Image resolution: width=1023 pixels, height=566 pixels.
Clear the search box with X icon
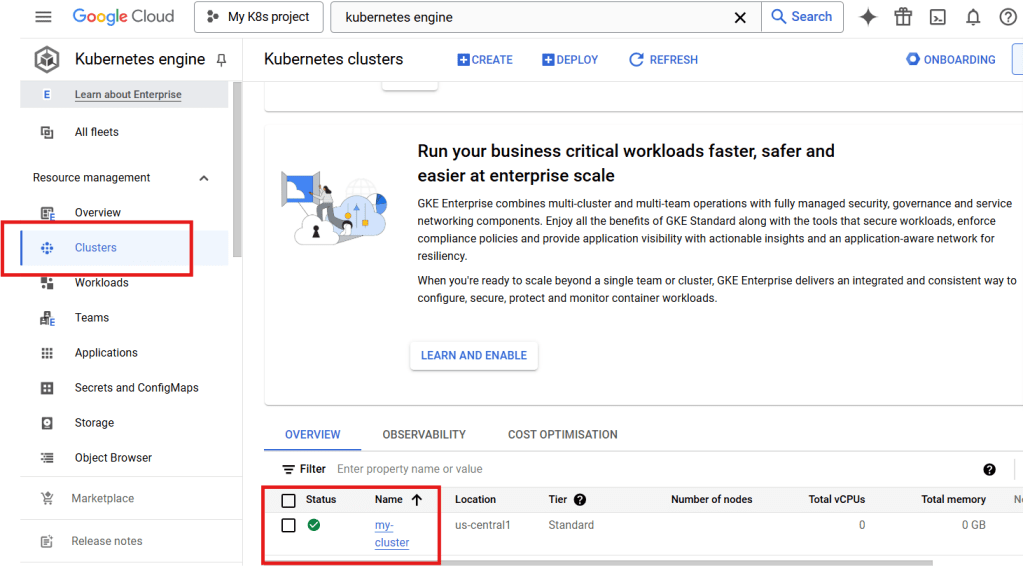[740, 18]
